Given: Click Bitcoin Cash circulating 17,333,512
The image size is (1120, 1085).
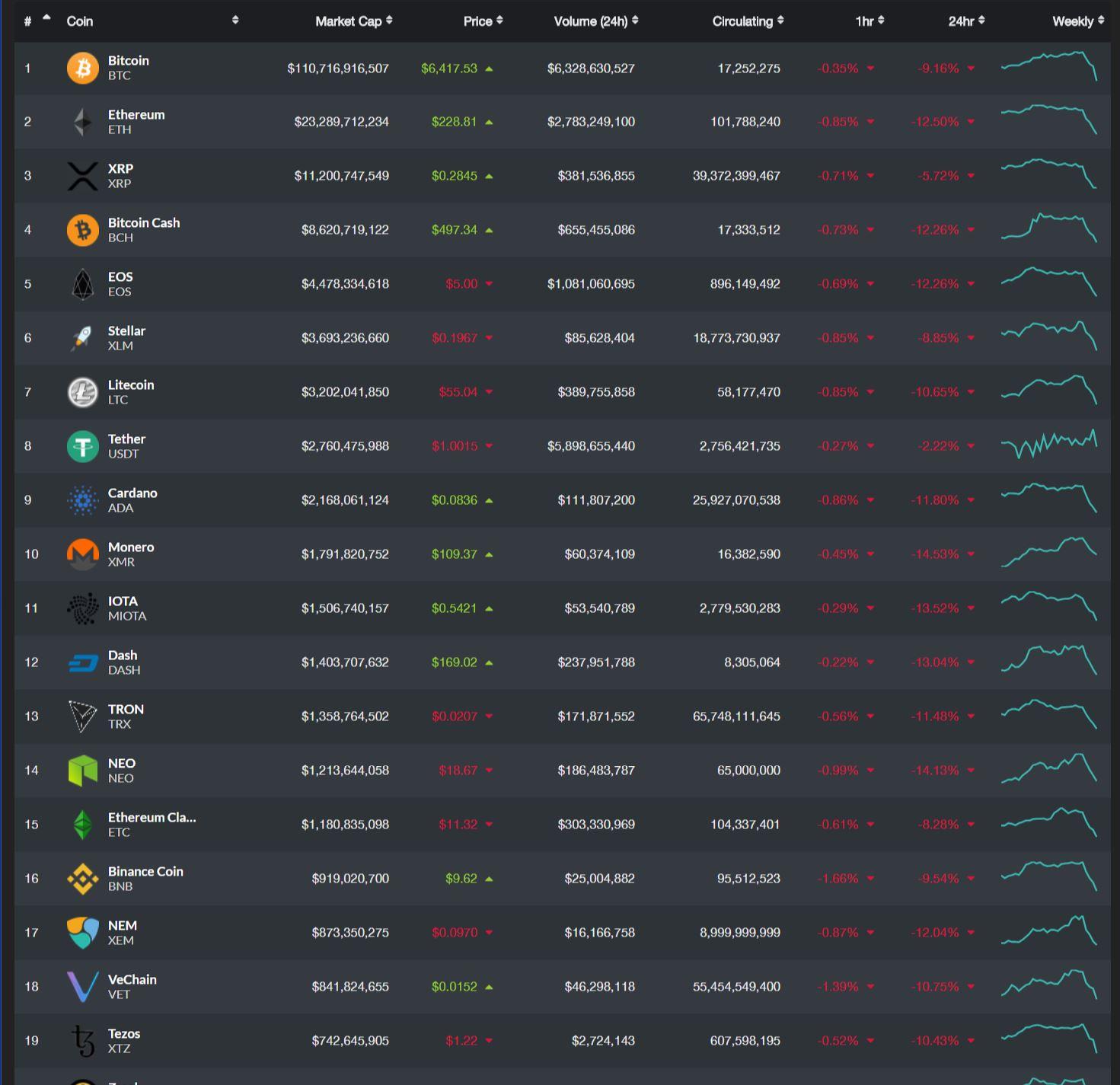Looking at the screenshot, I should pyautogui.click(x=748, y=230).
